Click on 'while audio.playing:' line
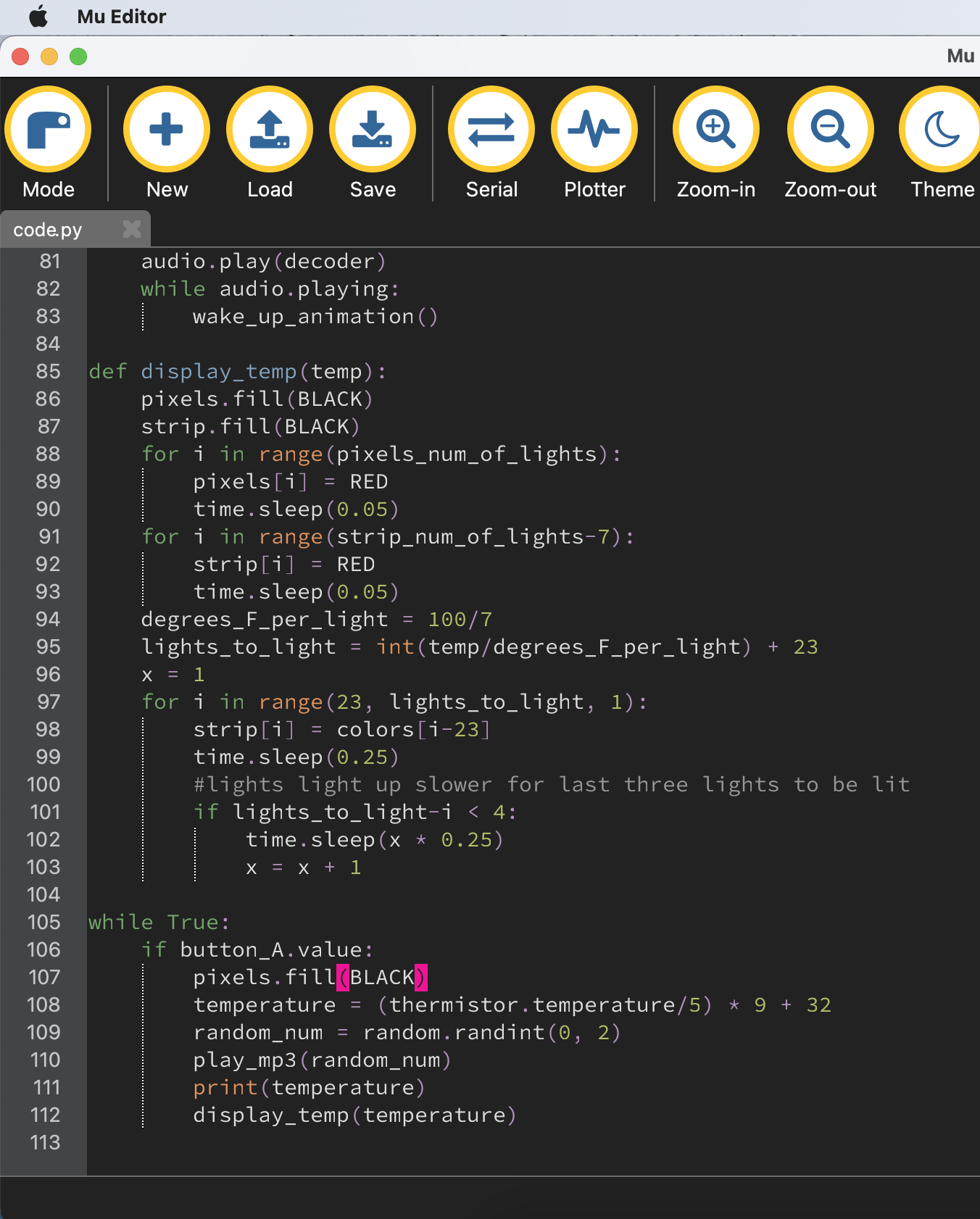The image size is (980, 1219). (270, 288)
